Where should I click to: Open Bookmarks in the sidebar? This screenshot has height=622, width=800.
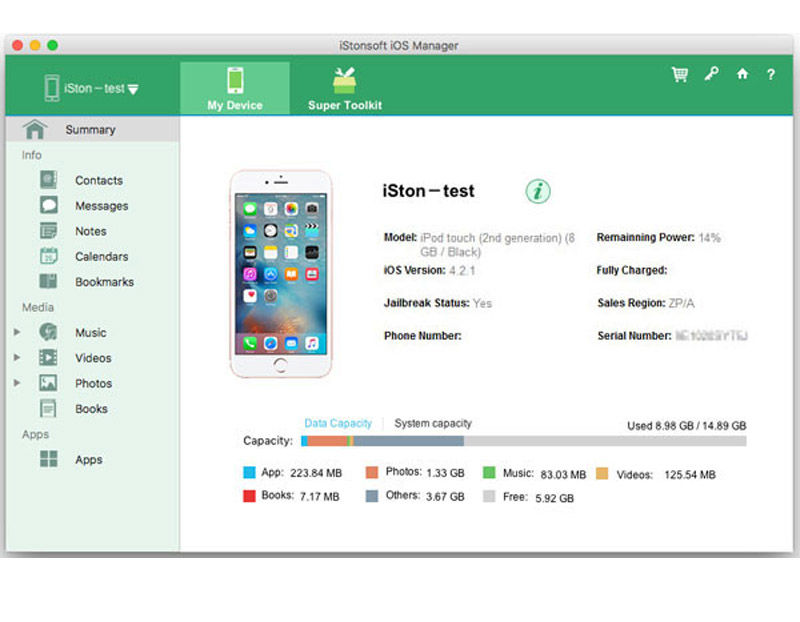coord(105,282)
